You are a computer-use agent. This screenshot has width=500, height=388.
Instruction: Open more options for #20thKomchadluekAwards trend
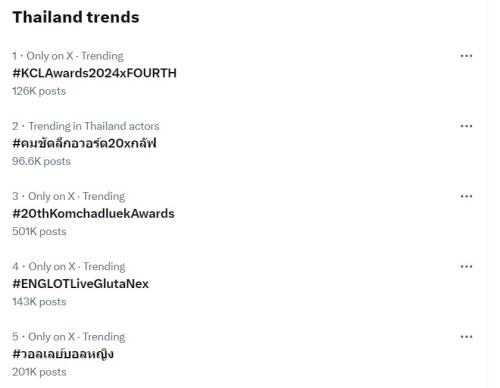coord(466,196)
